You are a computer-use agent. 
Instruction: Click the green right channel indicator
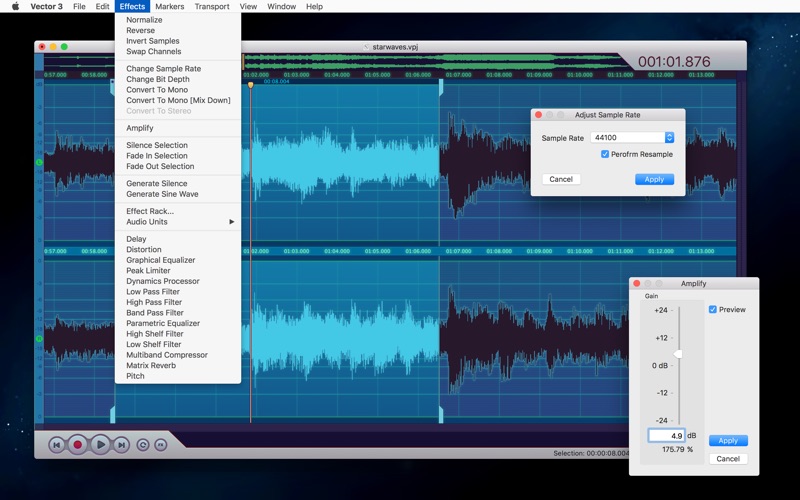[40, 339]
